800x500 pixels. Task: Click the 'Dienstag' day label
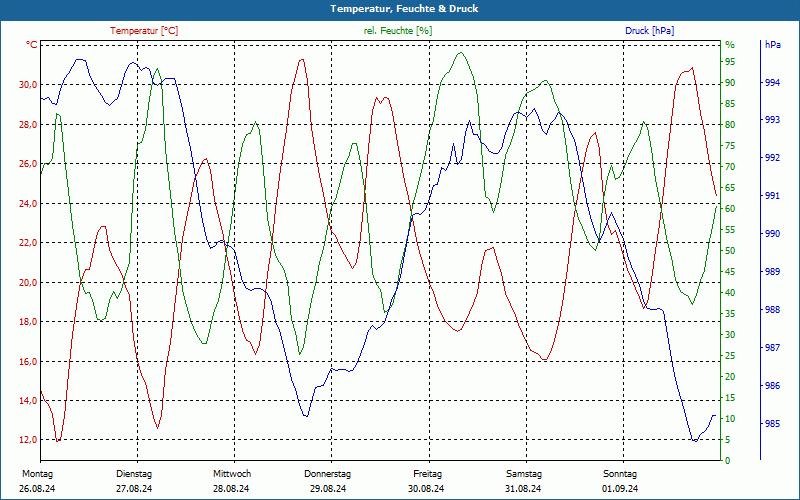click(134, 474)
